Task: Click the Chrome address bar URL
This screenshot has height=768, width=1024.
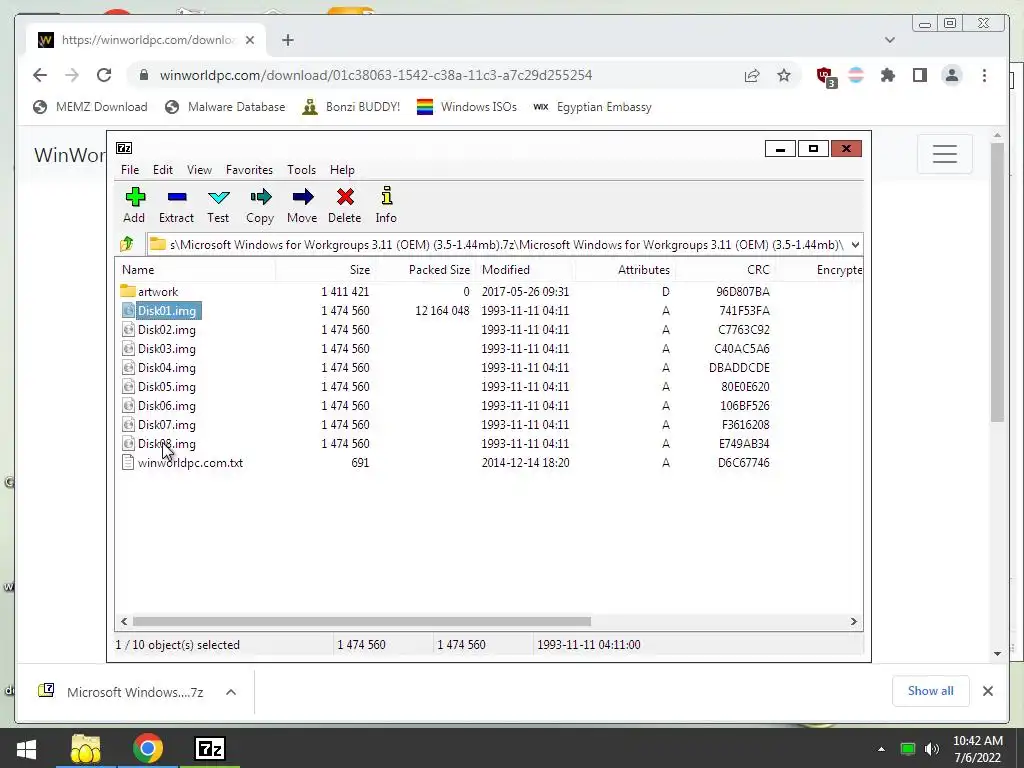Action: click(x=376, y=75)
